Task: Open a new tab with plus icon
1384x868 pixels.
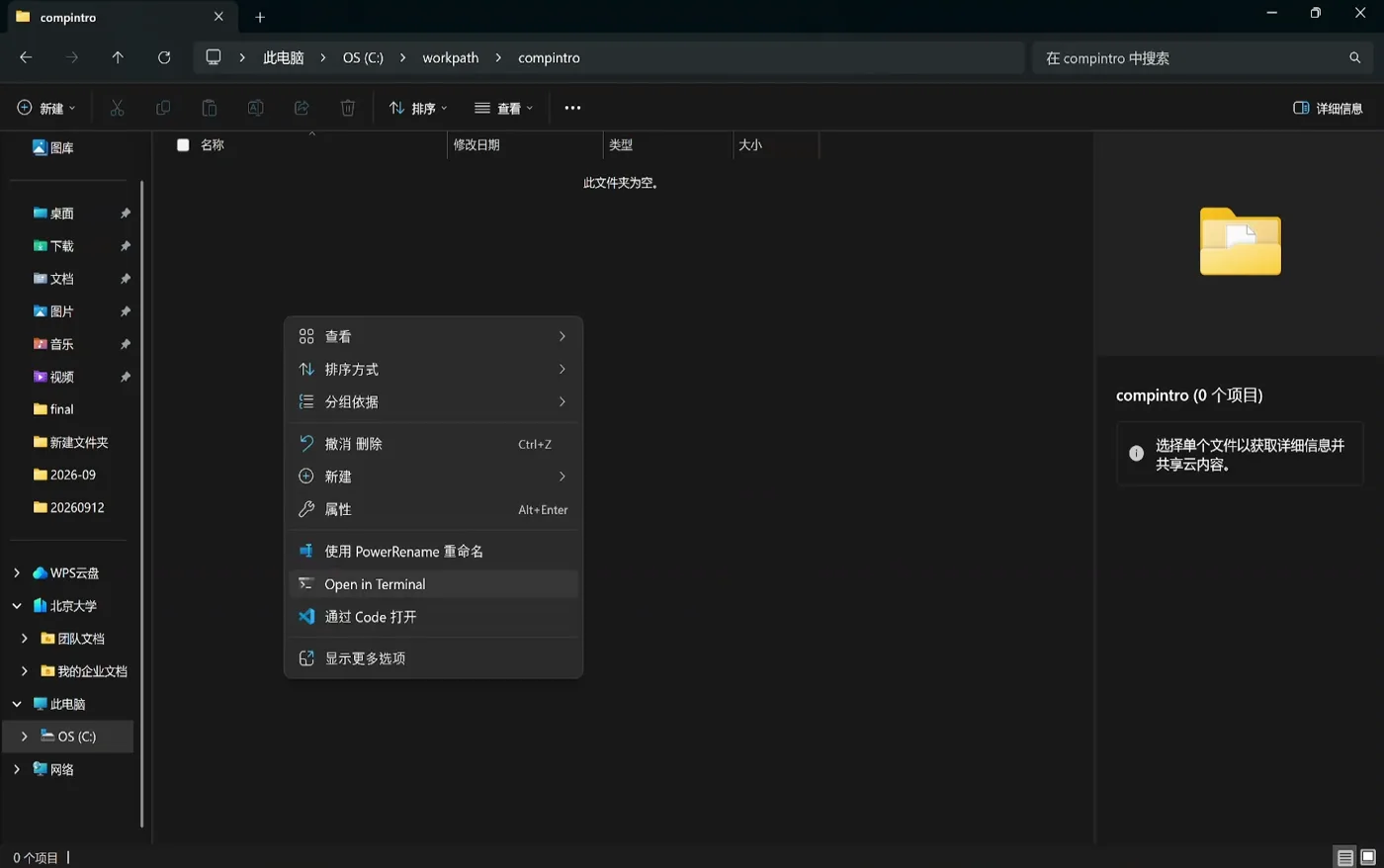Action: click(x=260, y=17)
